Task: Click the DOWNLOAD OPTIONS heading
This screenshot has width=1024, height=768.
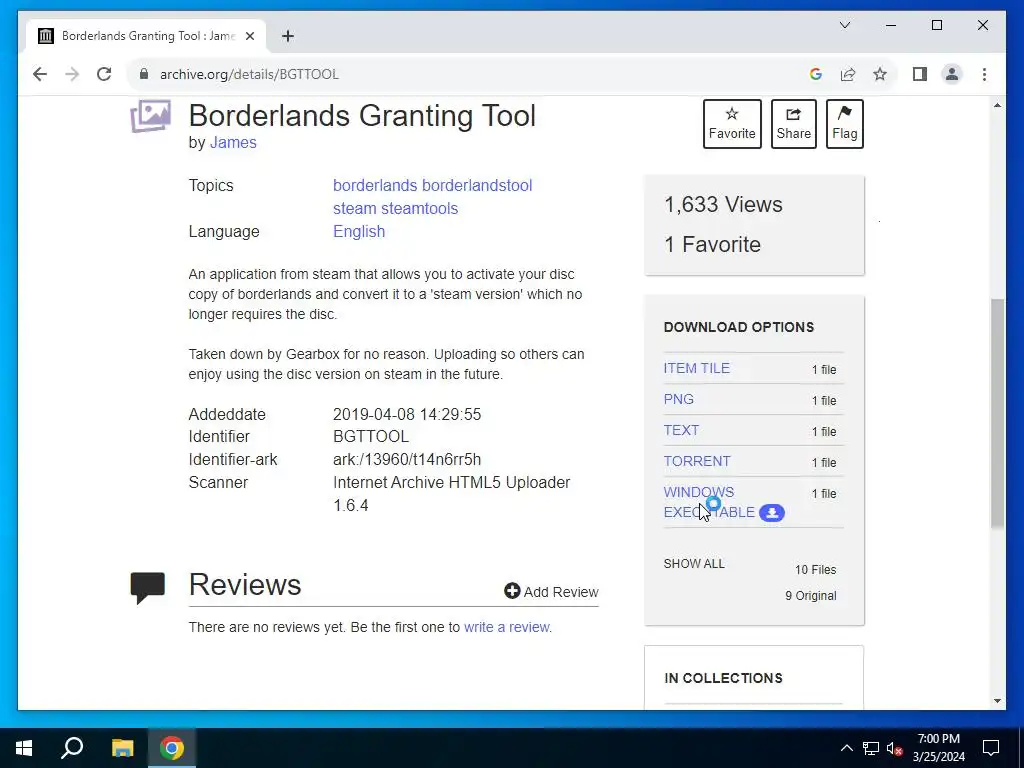Action: (739, 327)
